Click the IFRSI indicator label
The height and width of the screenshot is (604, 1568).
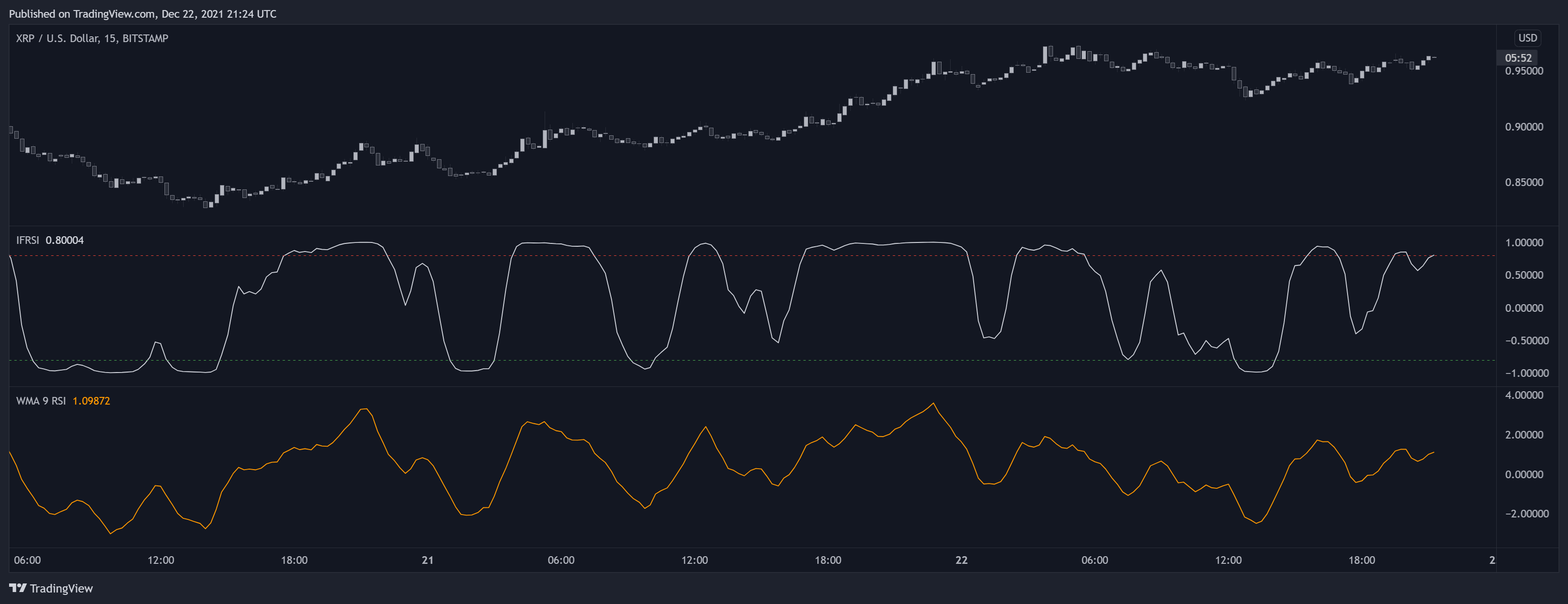pos(27,240)
